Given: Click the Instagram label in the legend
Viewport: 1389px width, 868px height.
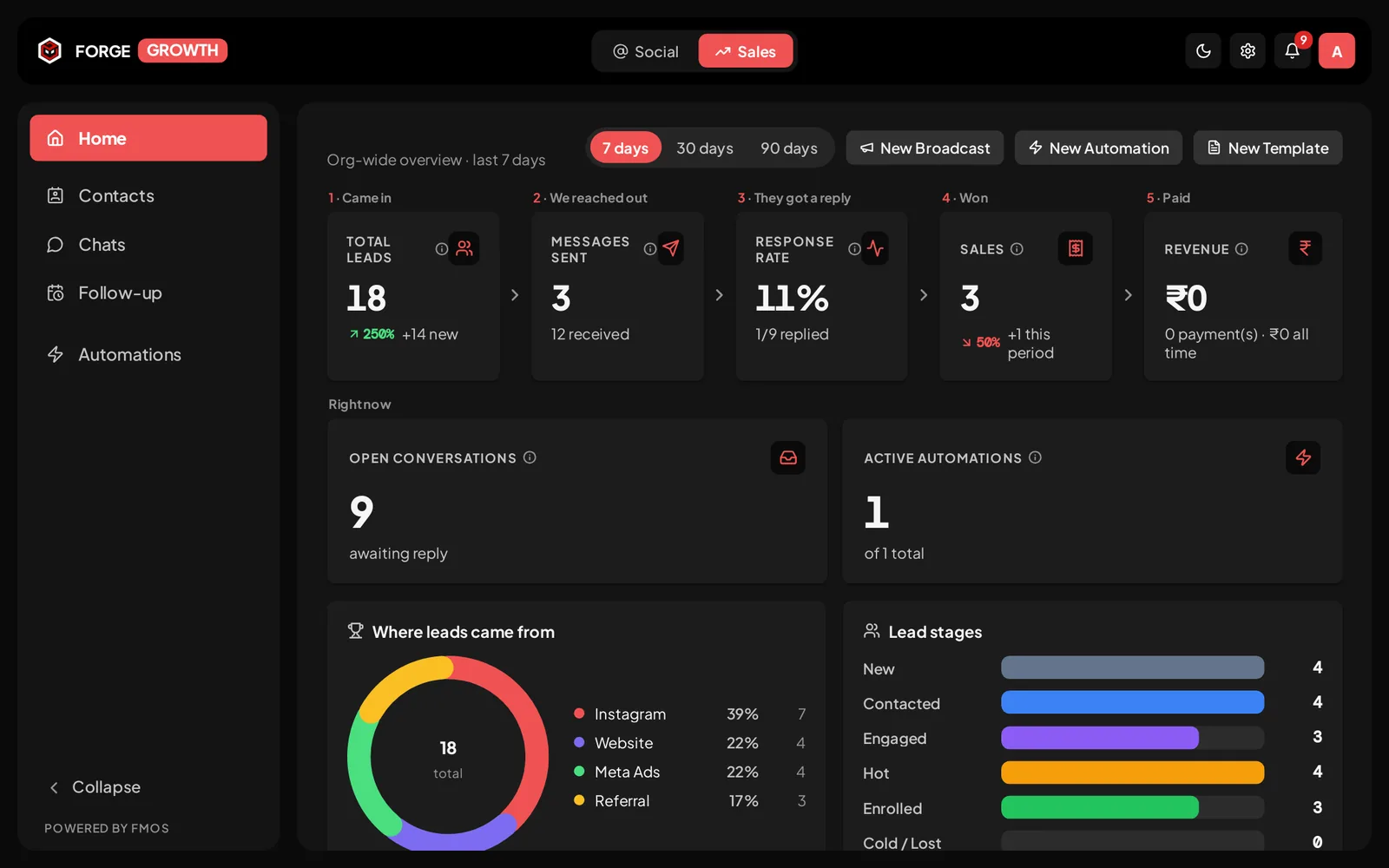Looking at the screenshot, I should pyautogui.click(x=630, y=714).
